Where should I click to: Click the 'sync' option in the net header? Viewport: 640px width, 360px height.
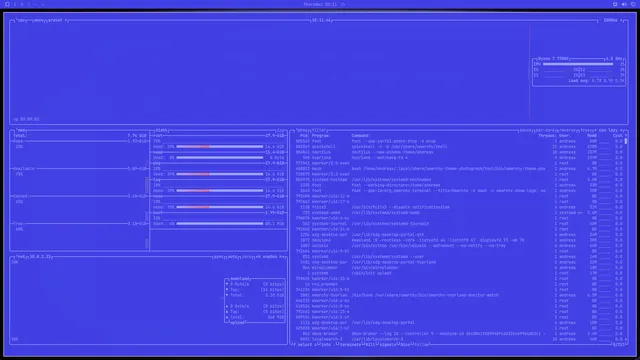pos(219,257)
